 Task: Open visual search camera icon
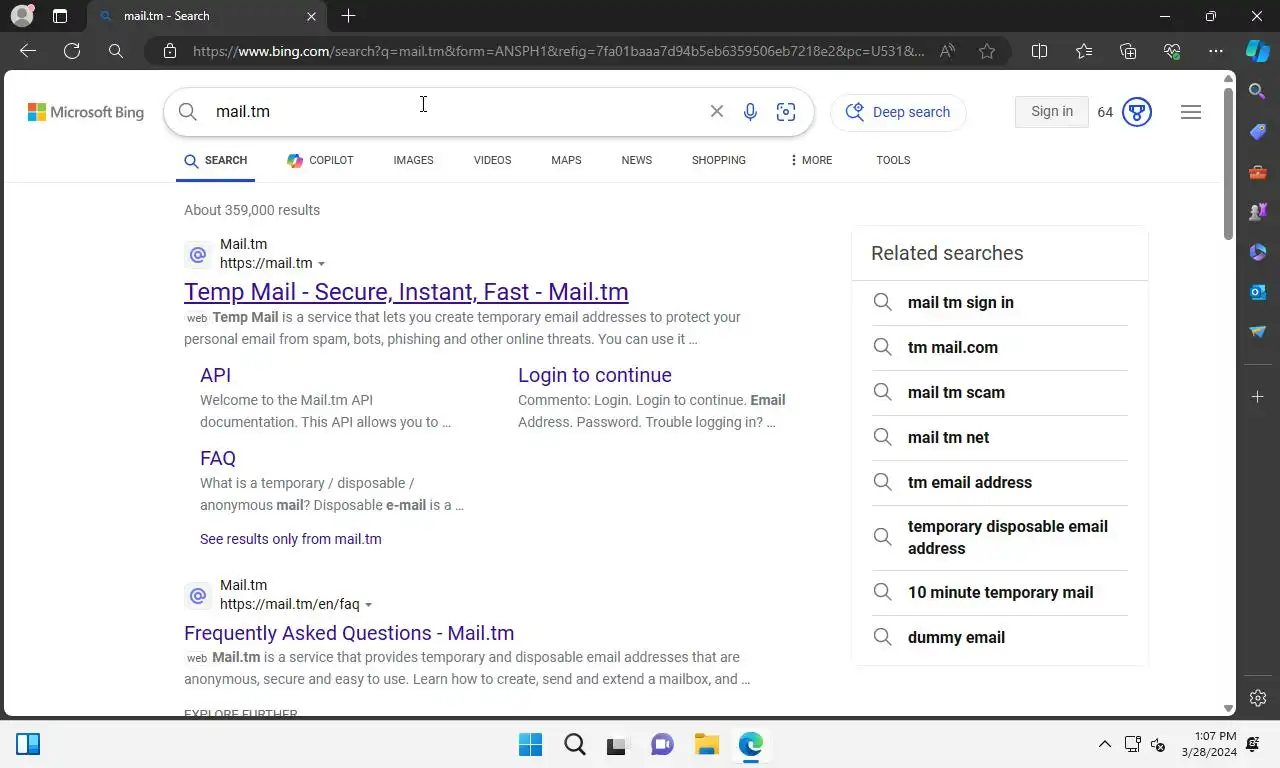coord(786,112)
